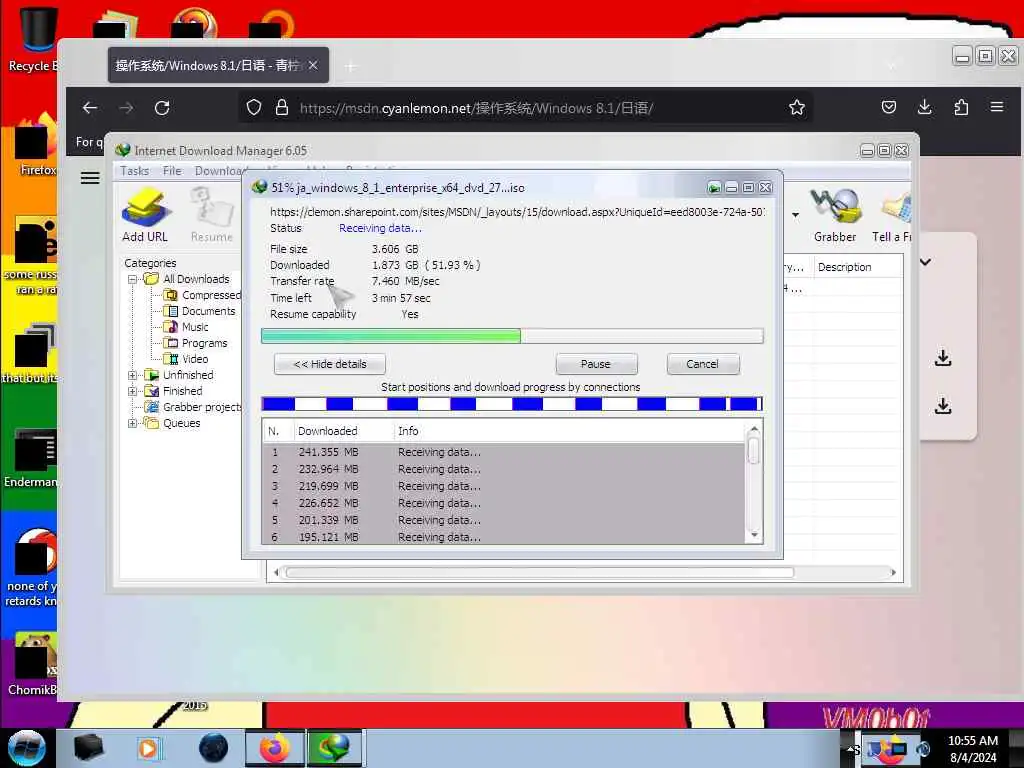Select the Compressed category
This screenshot has height=768, width=1024.
tap(203, 295)
